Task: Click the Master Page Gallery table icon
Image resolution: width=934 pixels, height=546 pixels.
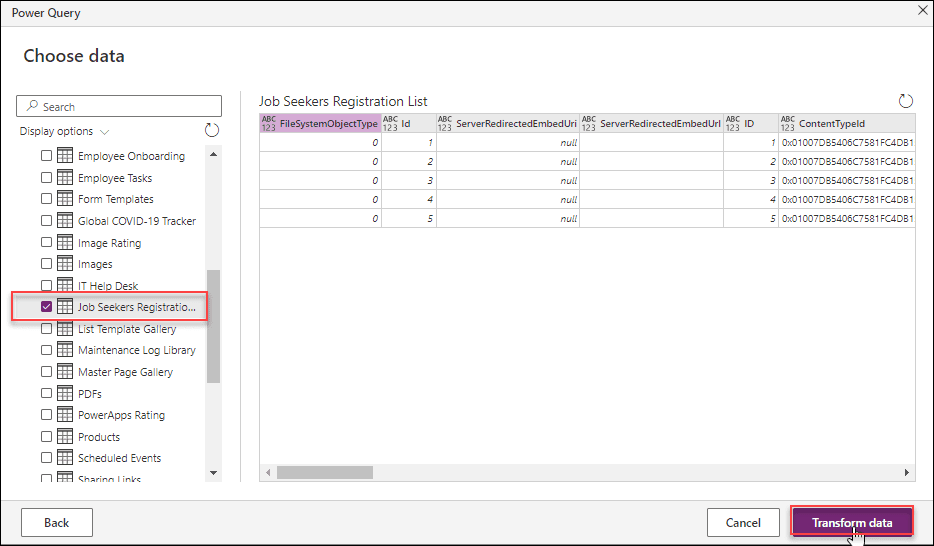Action: click(x=65, y=372)
